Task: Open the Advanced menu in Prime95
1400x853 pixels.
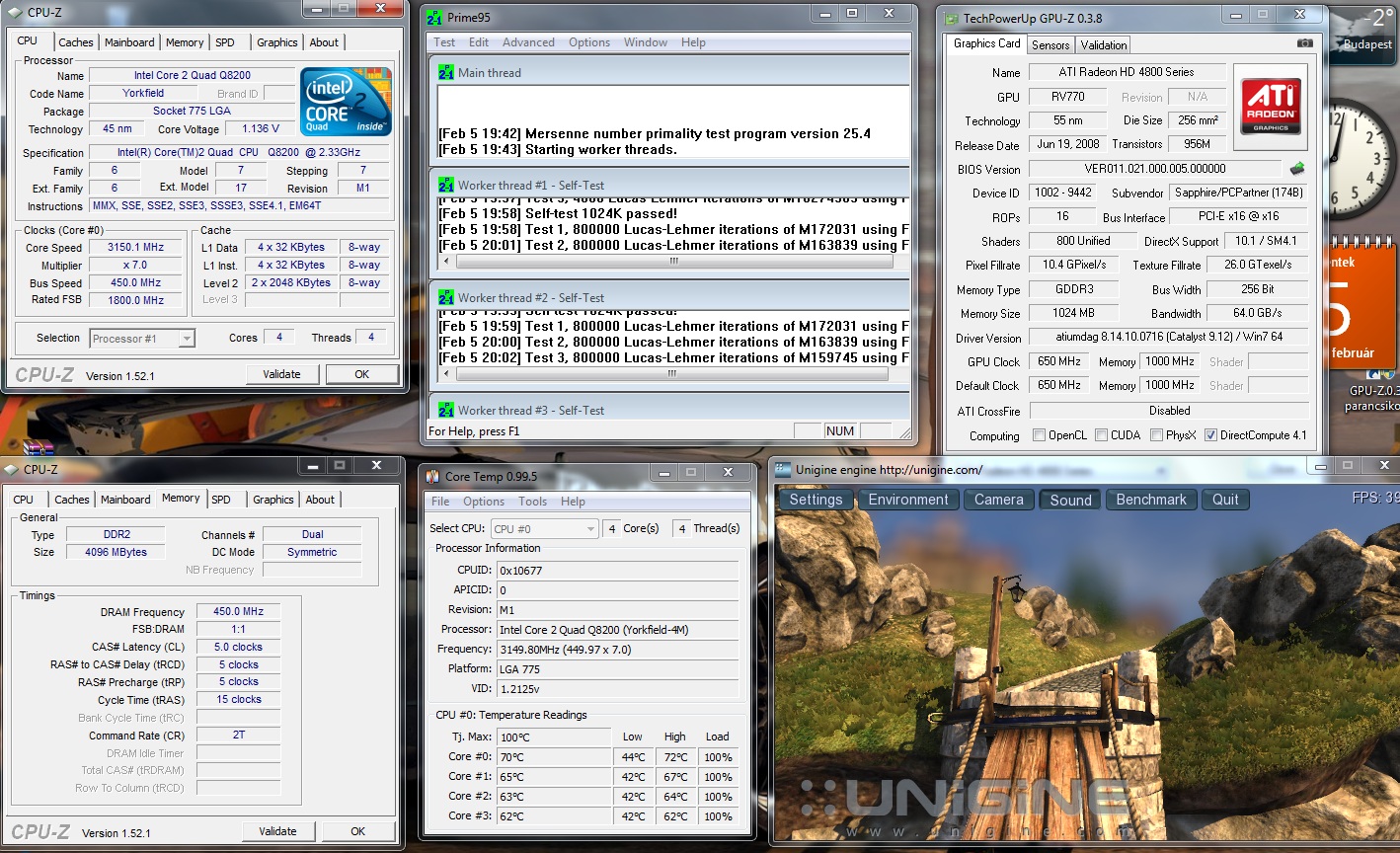Action: point(528,42)
